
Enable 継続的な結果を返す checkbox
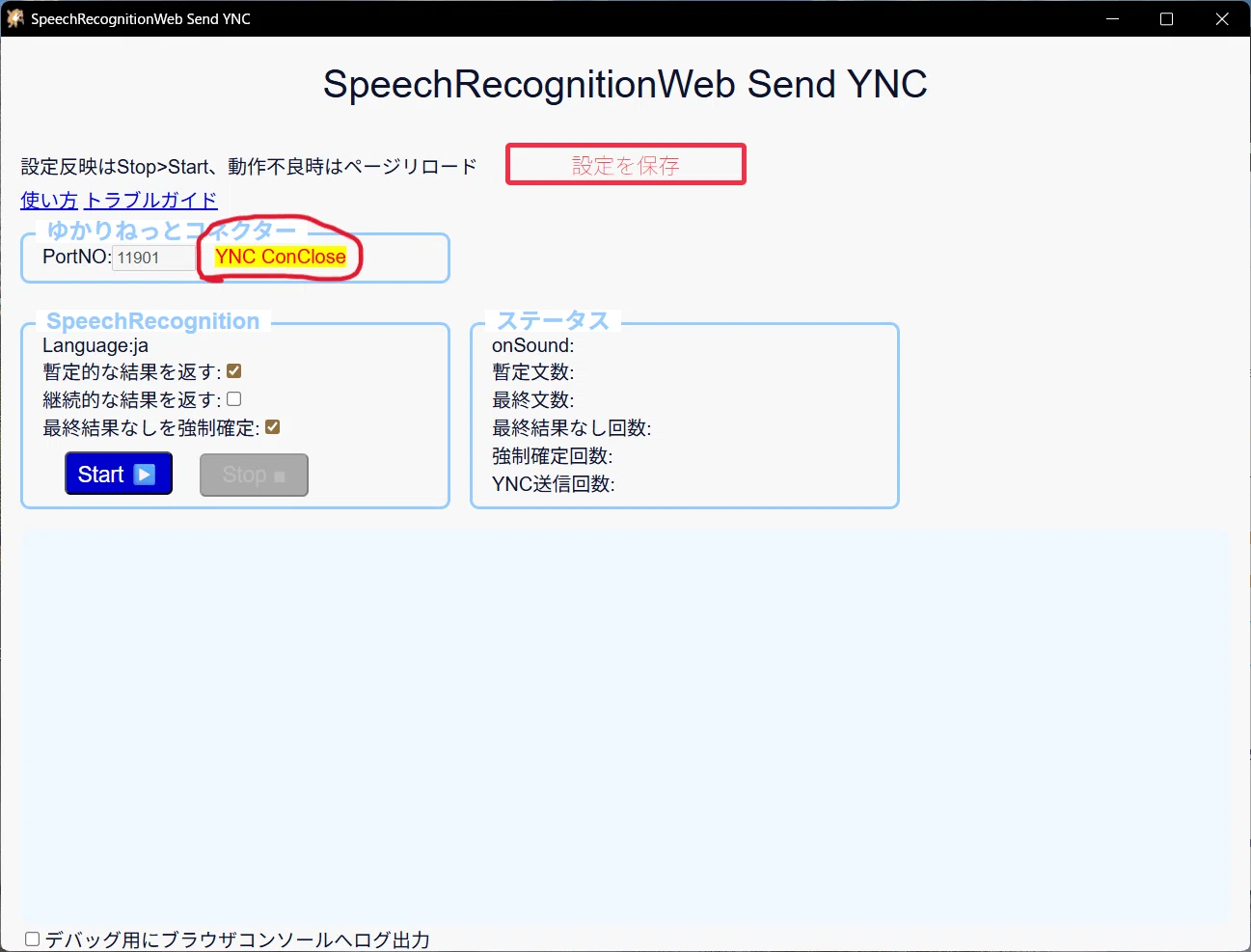234,399
